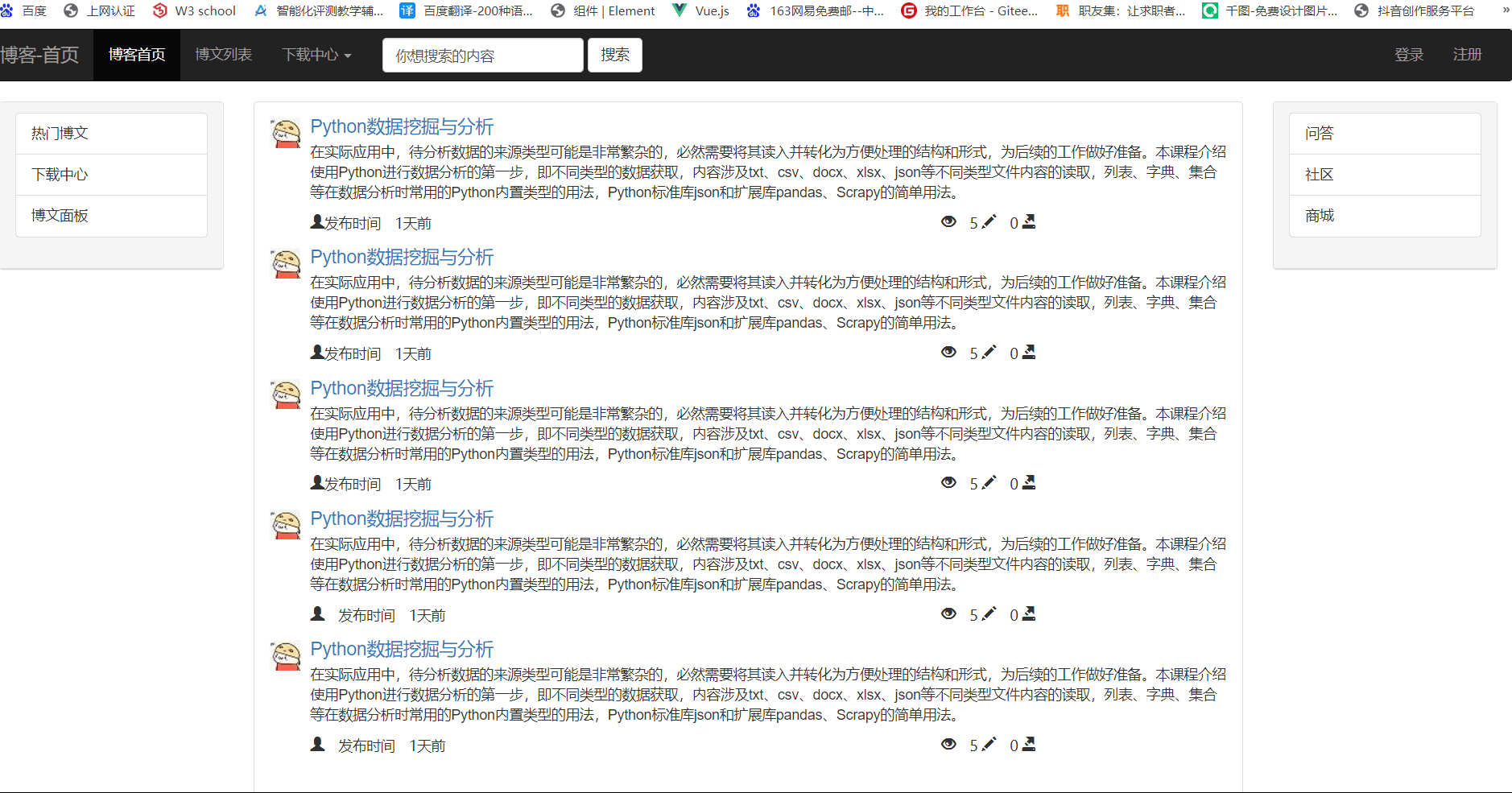Click the eye views icon of the fourth post

[948, 613]
